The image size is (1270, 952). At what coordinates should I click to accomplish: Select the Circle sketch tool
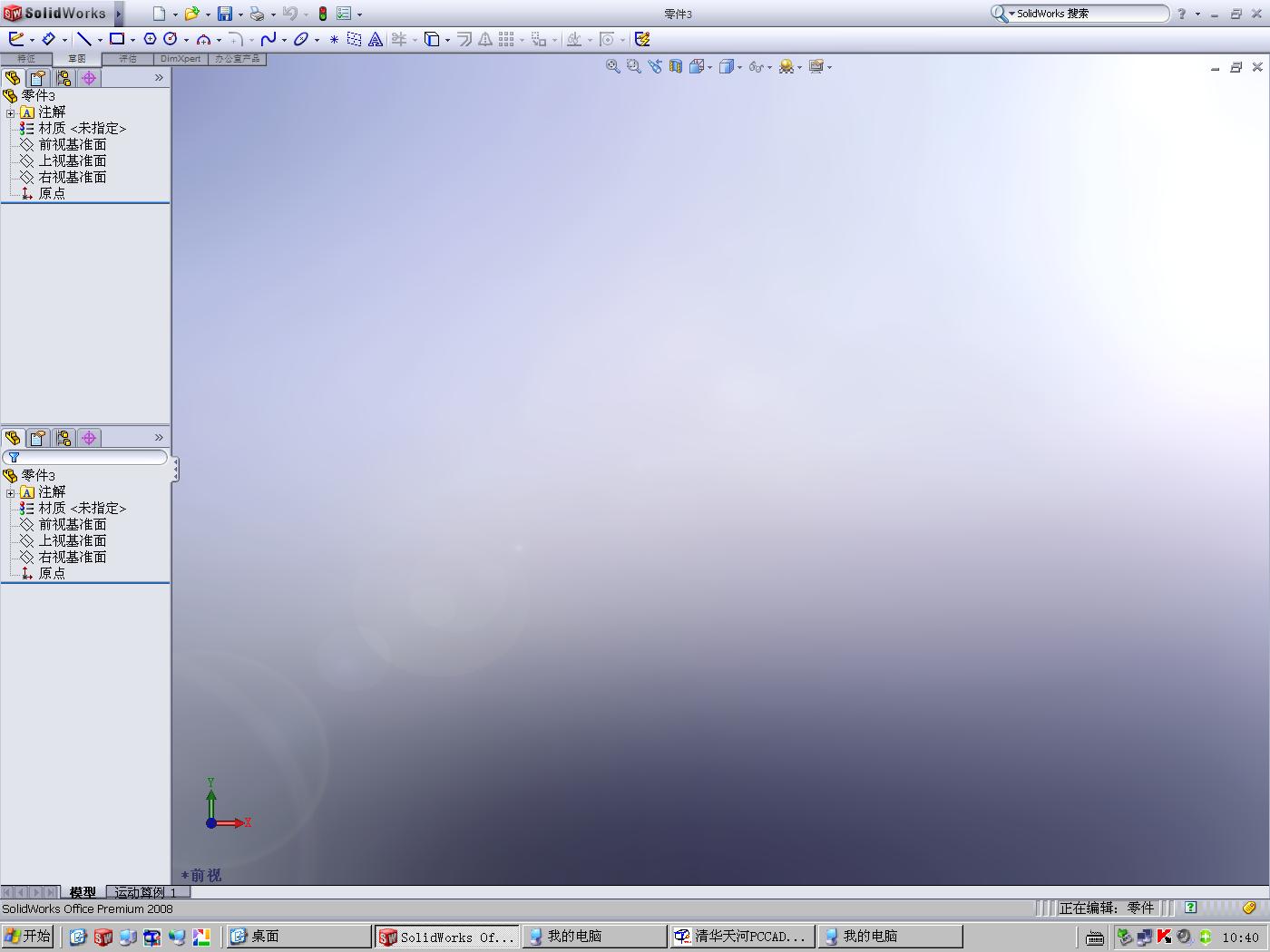click(x=170, y=39)
